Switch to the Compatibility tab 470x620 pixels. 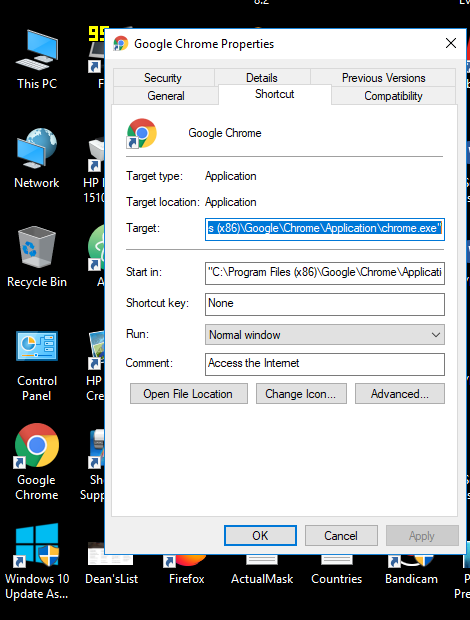pyautogui.click(x=393, y=96)
